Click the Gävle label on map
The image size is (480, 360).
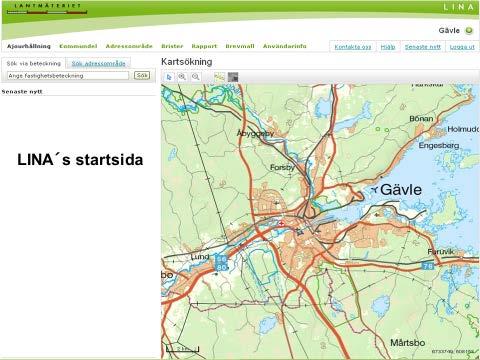click(401, 190)
